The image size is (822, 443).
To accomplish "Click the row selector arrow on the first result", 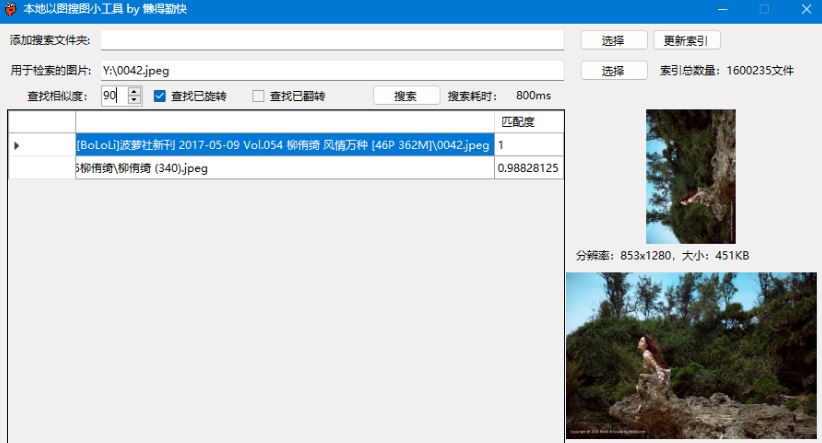I will (x=17, y=145).
